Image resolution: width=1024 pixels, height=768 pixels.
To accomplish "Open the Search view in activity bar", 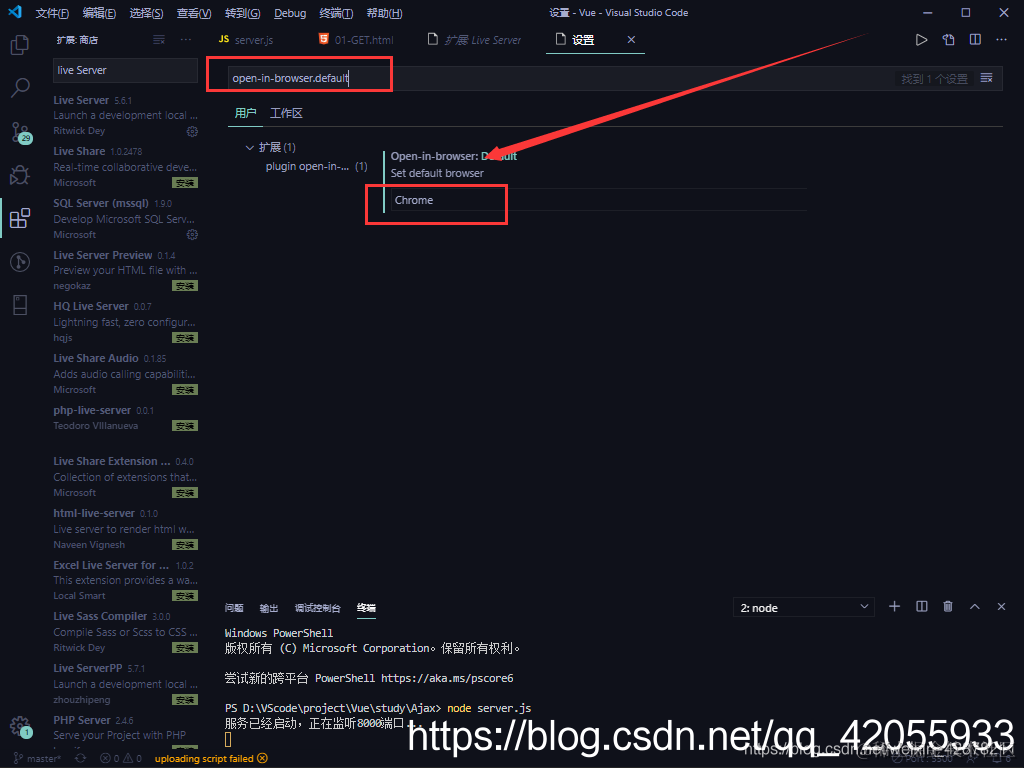I will tap(20, 88).
